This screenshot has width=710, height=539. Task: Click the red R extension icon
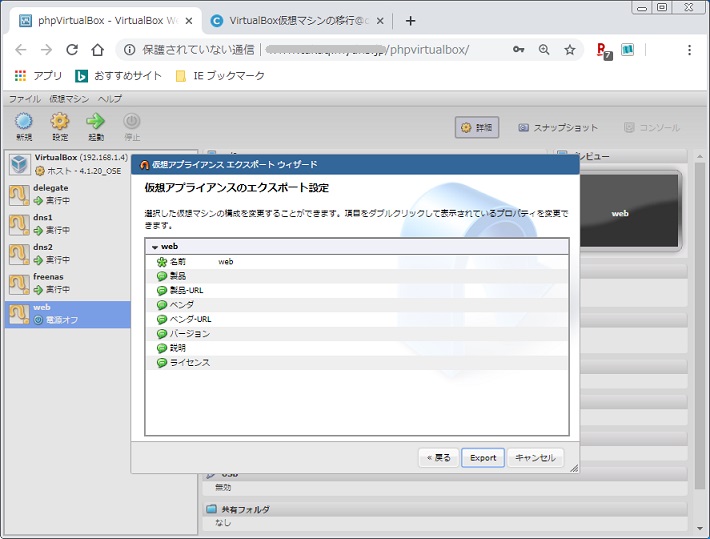[x=603, y=50]
